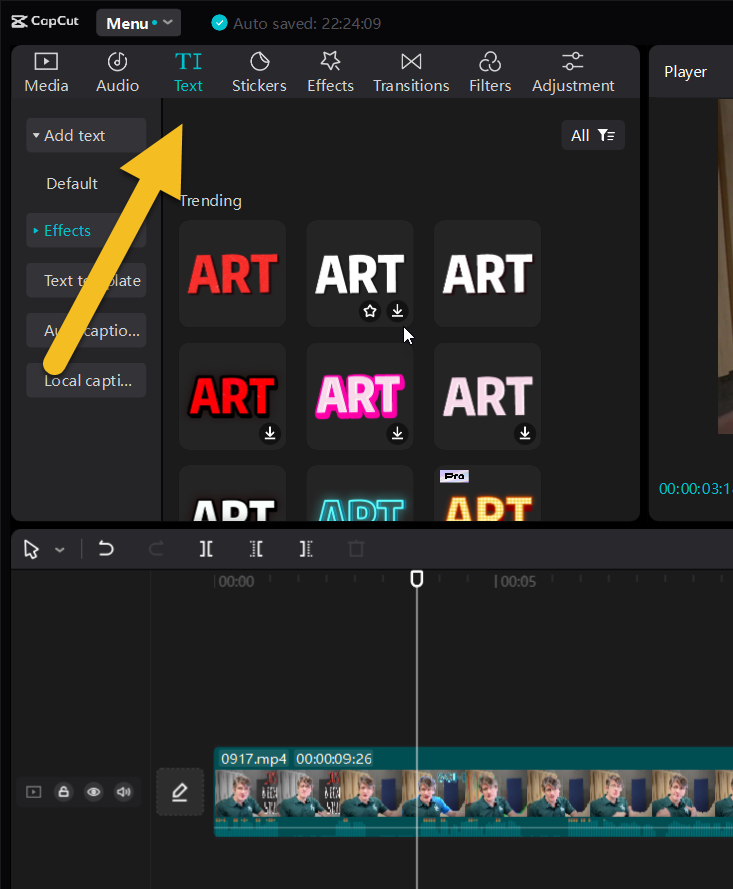Image resolution: width=733 pixels, height=889 pixels.
Task: Select the red black-outlined ART thumbnail
Action: (232, 396)
